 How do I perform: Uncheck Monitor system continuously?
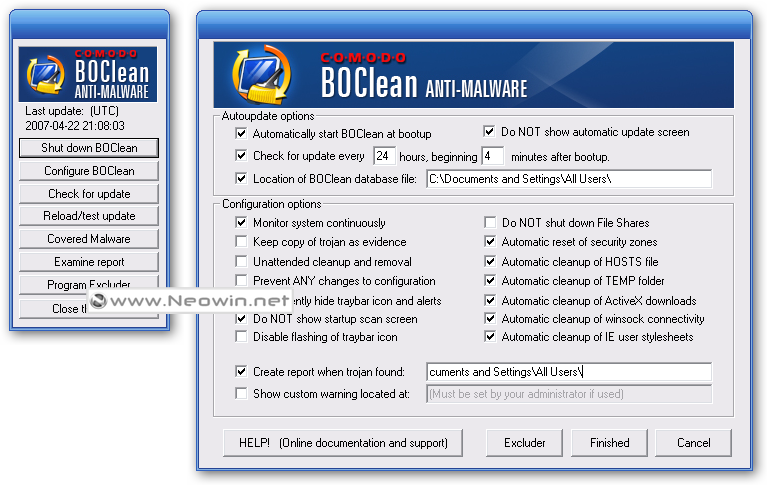click(241, 222)
